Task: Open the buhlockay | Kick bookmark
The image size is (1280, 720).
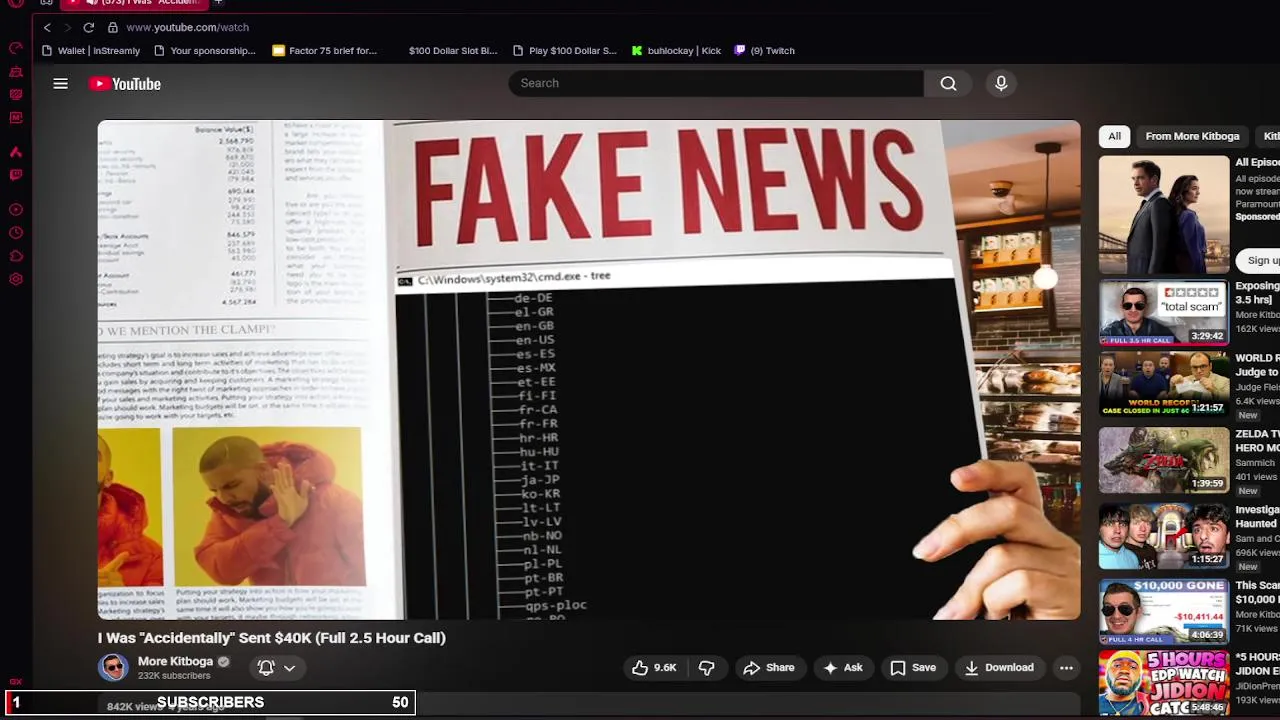Action: [x=676, y=51]
